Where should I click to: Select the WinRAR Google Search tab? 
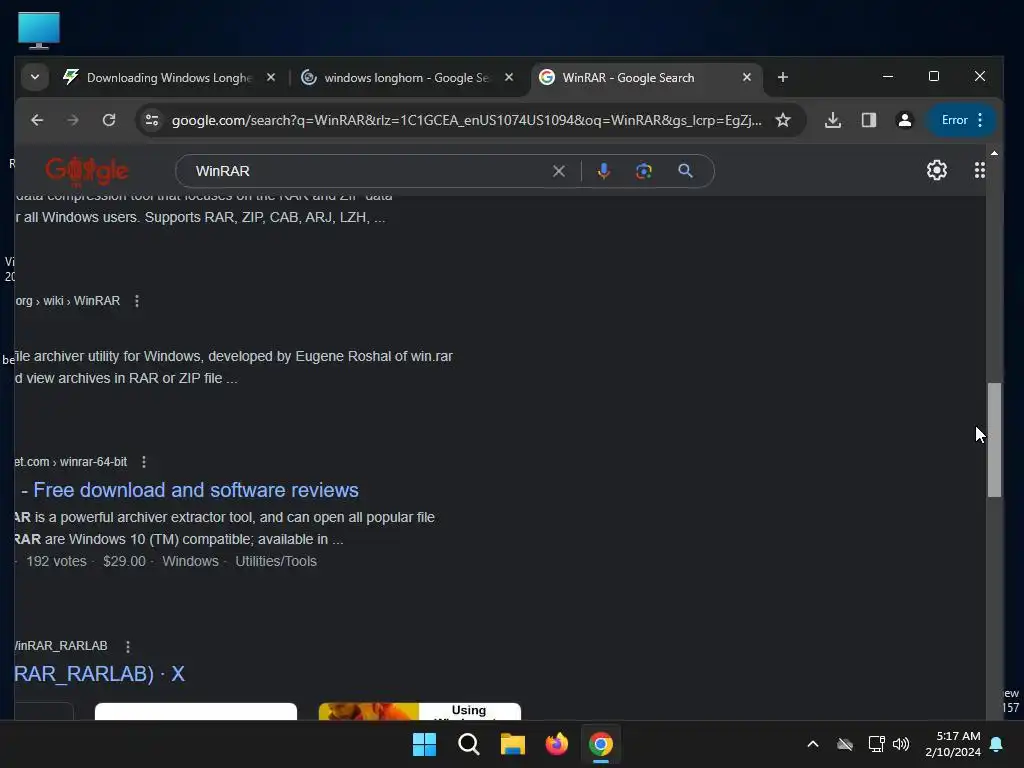(x=628, y=78)
